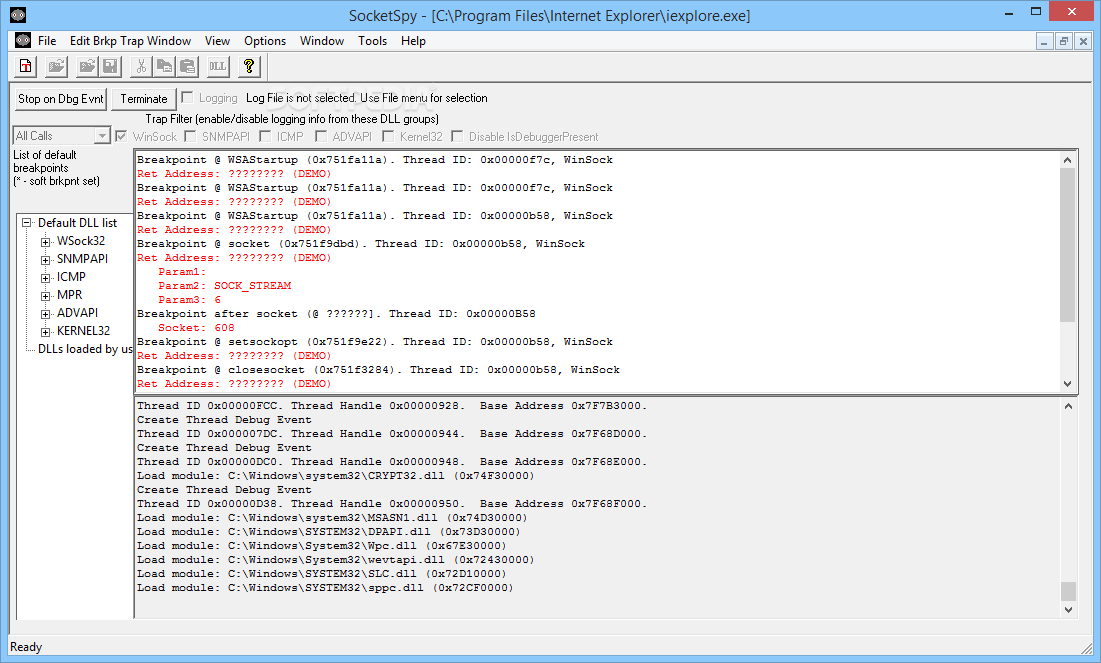Screen dimensions: 1101x663
Task: Click the DLL toolbar icon
Action: 217,67
